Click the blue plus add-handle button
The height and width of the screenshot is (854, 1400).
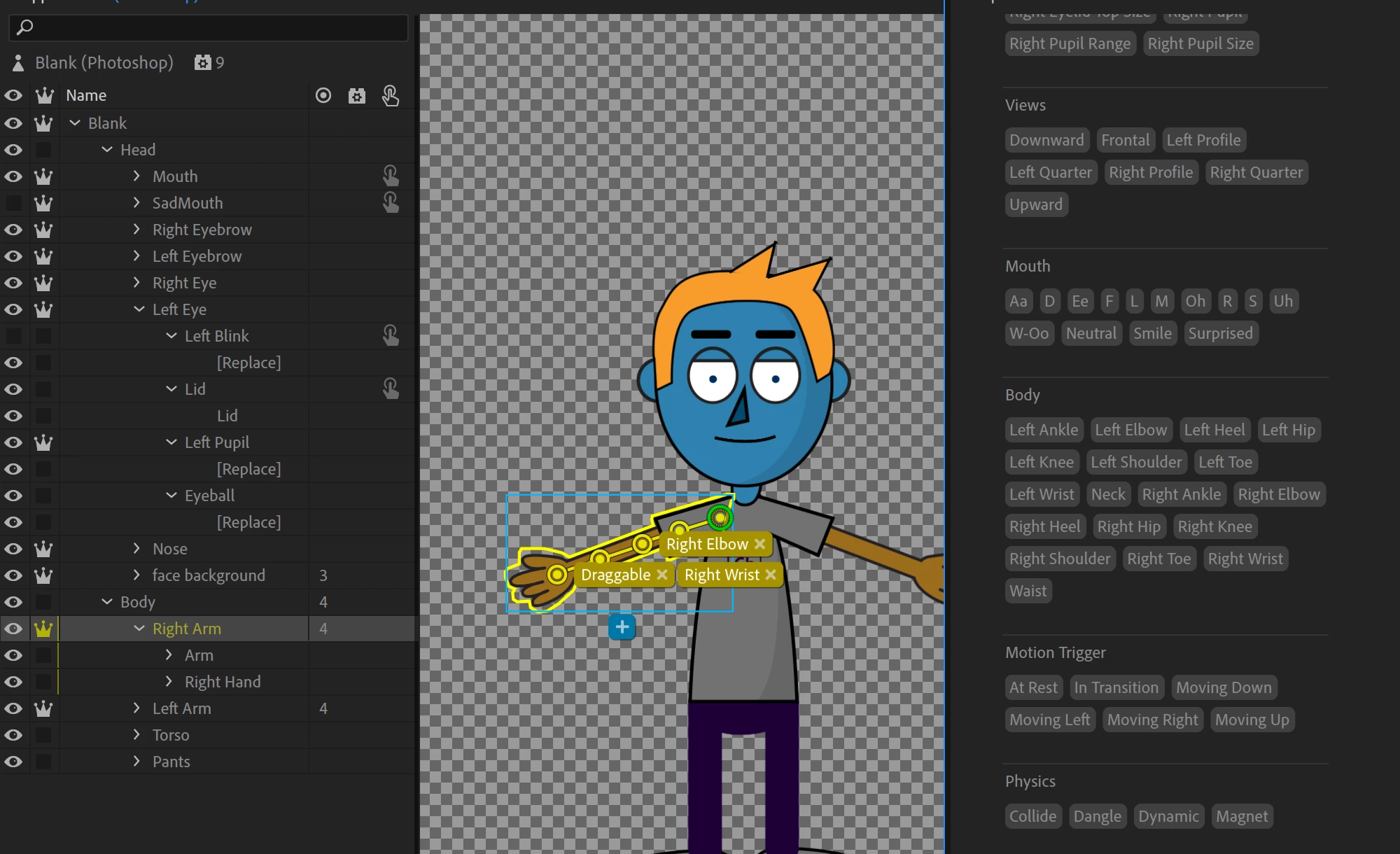tap(622, 627)
